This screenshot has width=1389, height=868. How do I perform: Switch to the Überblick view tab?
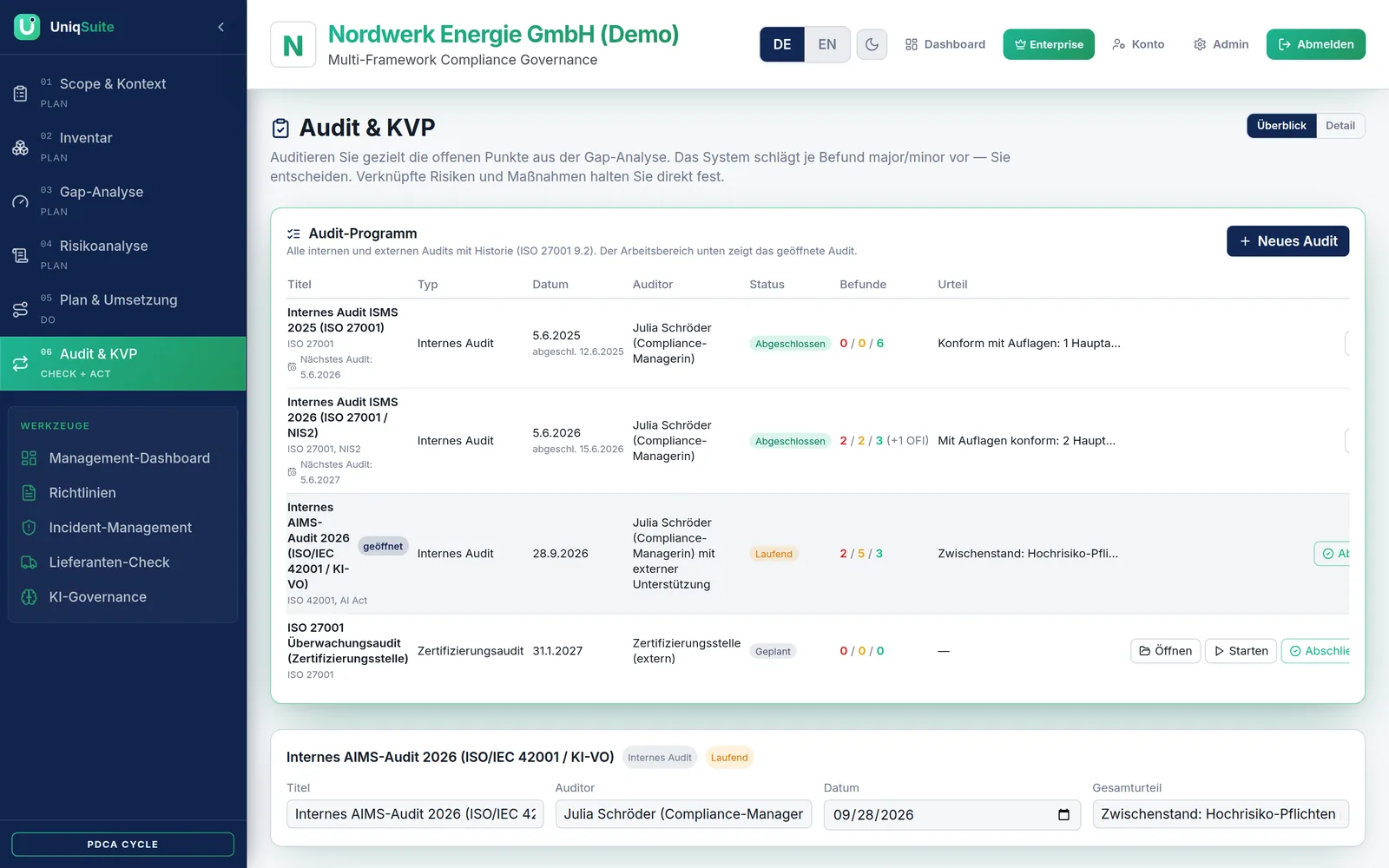(1281, 126)
